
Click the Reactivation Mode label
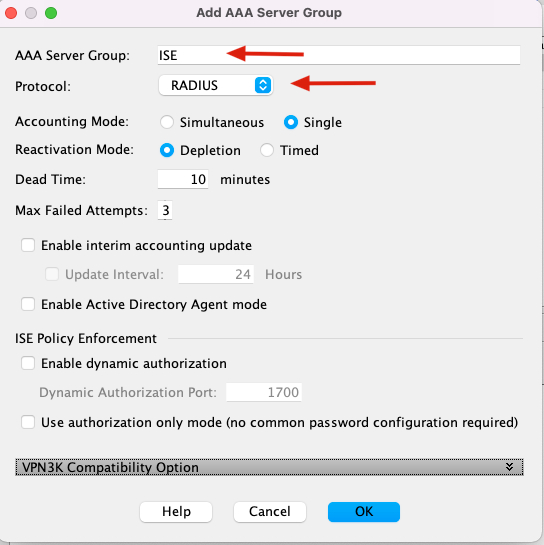(74, 149)
